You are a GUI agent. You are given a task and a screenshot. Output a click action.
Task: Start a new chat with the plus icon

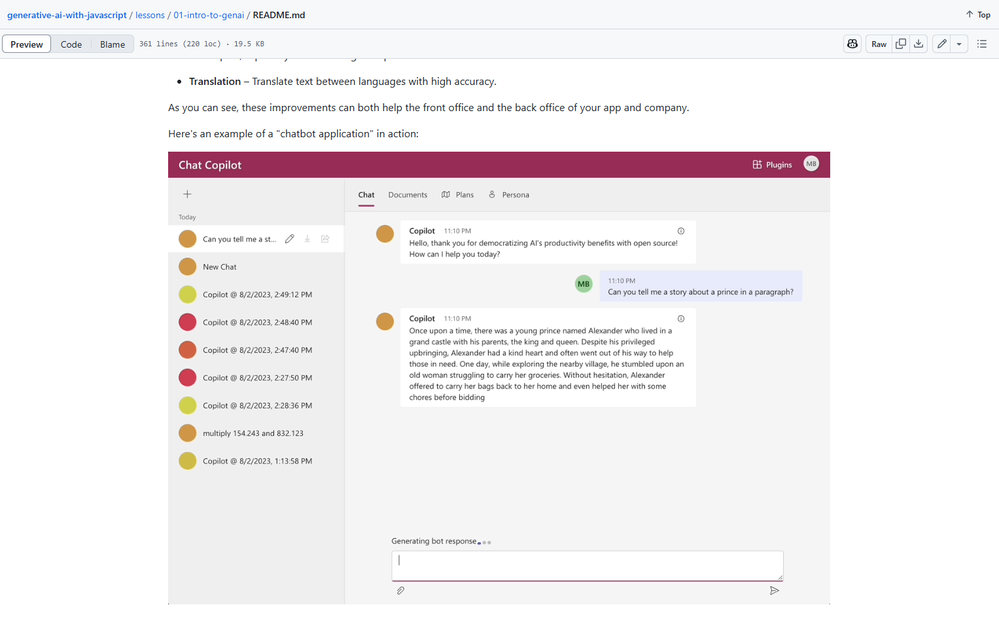187,194
